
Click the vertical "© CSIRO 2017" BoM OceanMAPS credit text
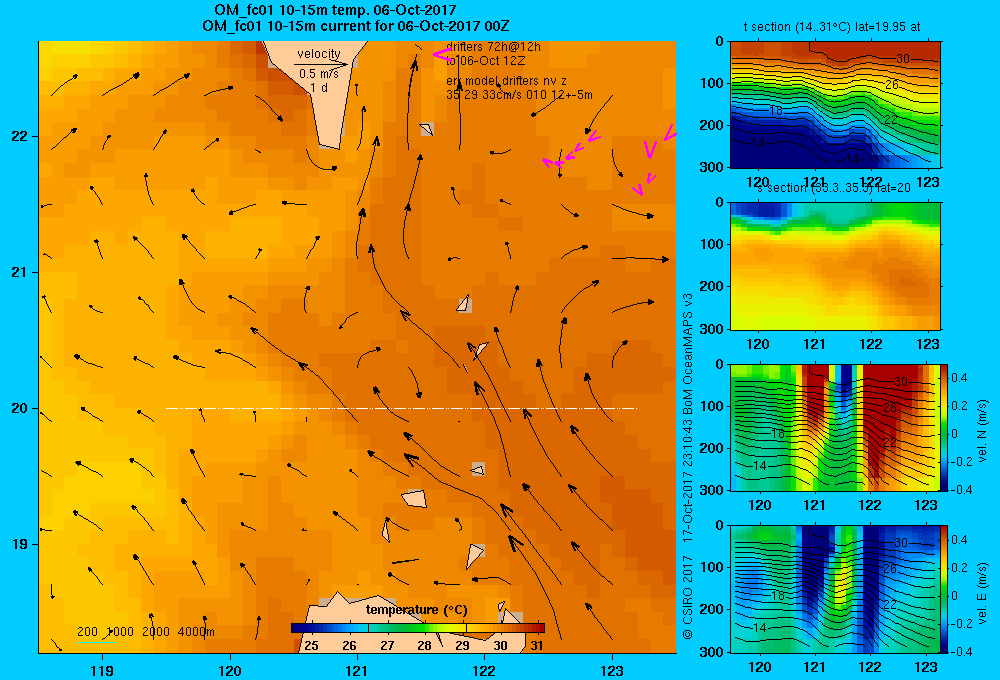tap(688, 466)
